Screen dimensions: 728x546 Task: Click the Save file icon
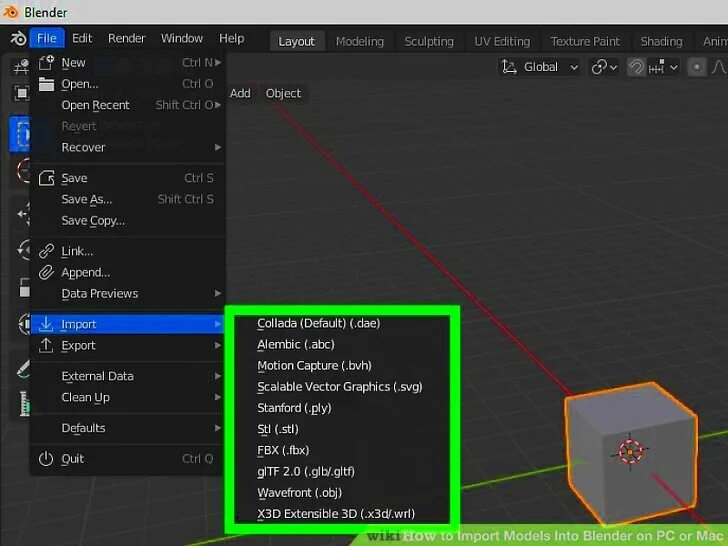[x=46, y=178]
